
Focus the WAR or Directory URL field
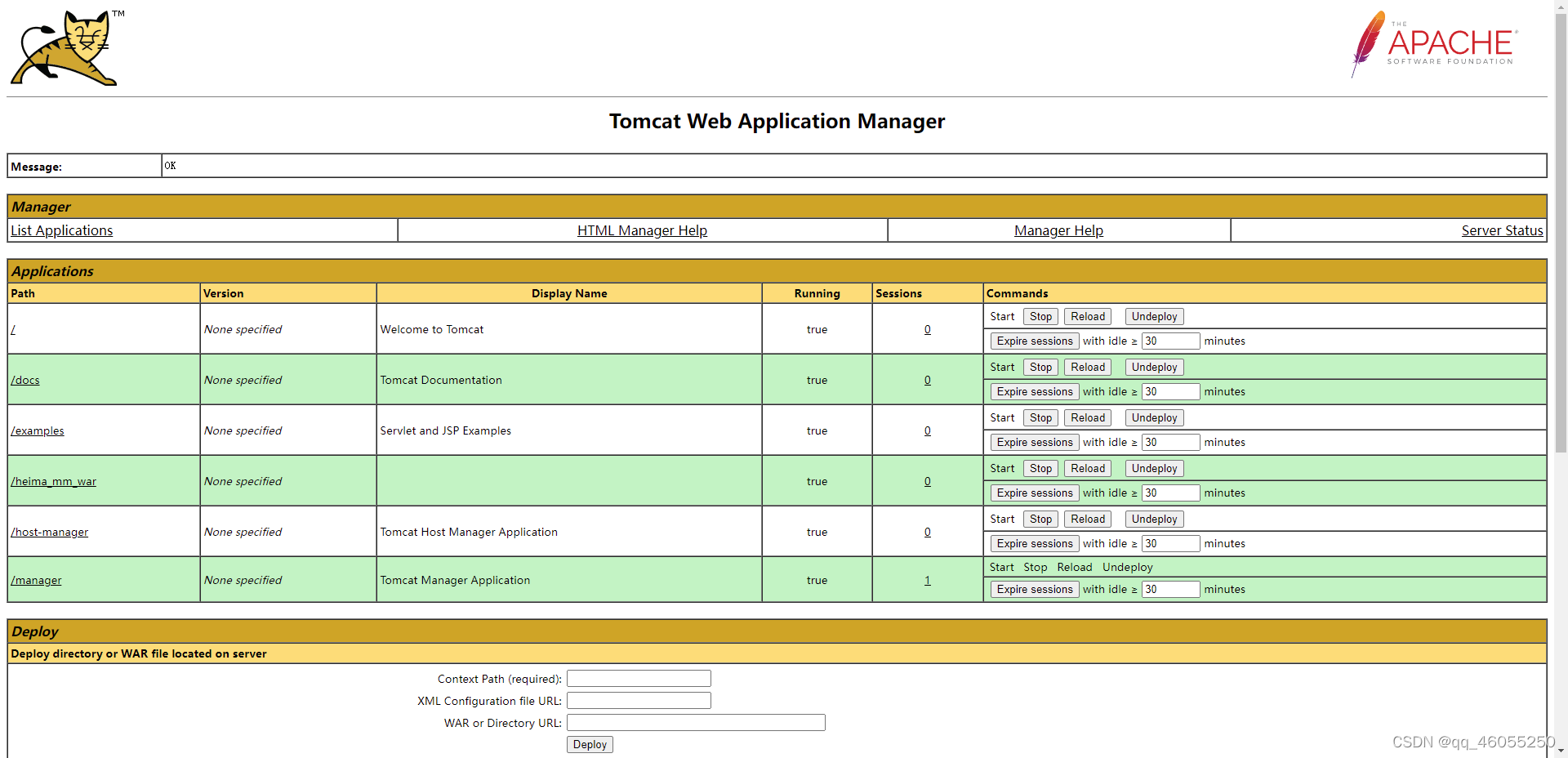[696, 723]
